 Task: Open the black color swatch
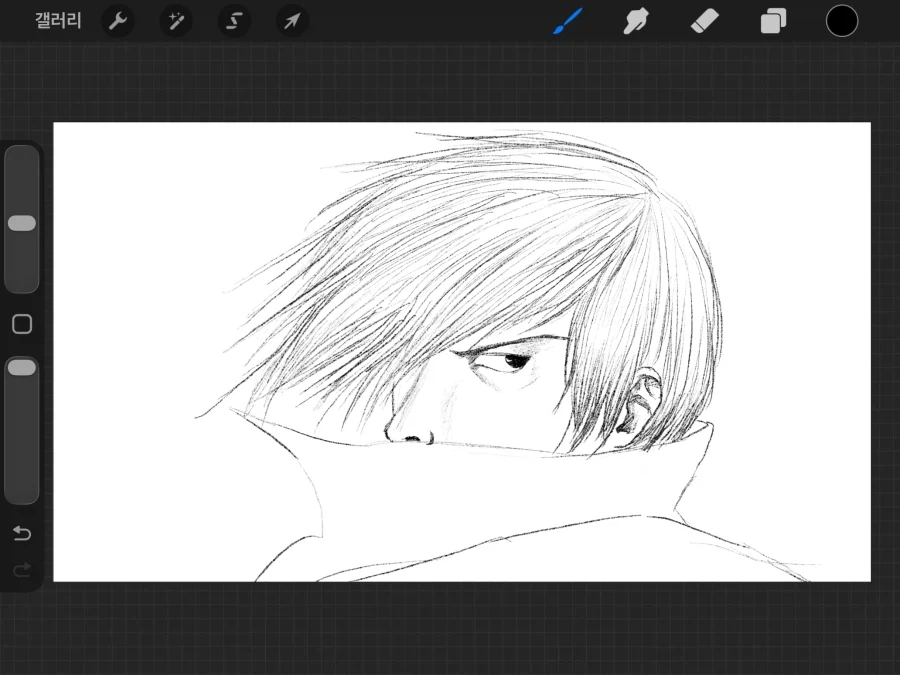click(x=842, y=21)
